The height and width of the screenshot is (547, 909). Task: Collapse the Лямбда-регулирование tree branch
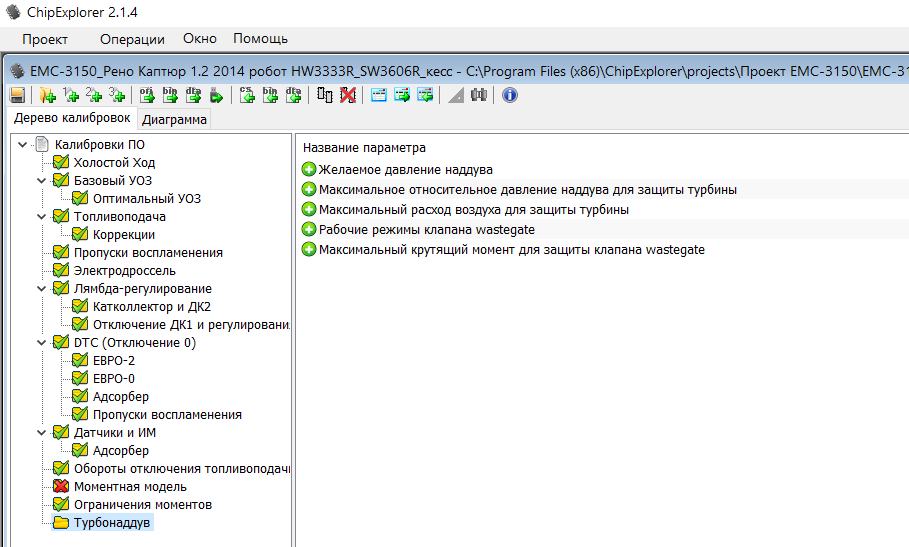pyautogui.click(x=42, y=289)
